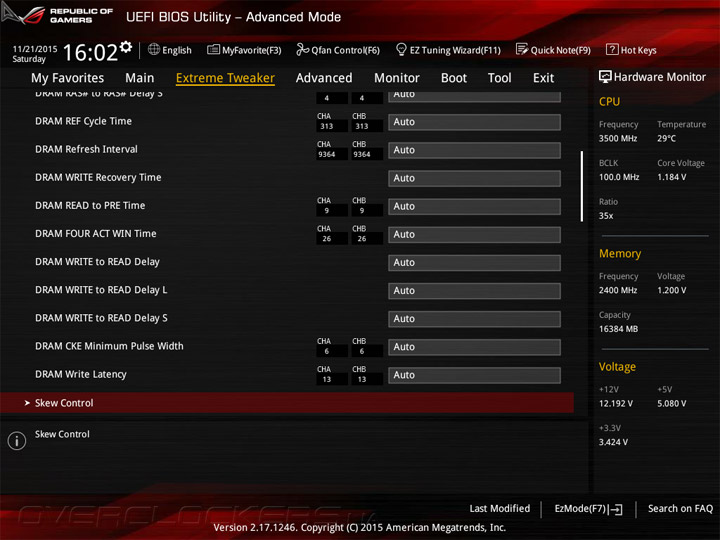Click the globe language icon

click(154, 49)
